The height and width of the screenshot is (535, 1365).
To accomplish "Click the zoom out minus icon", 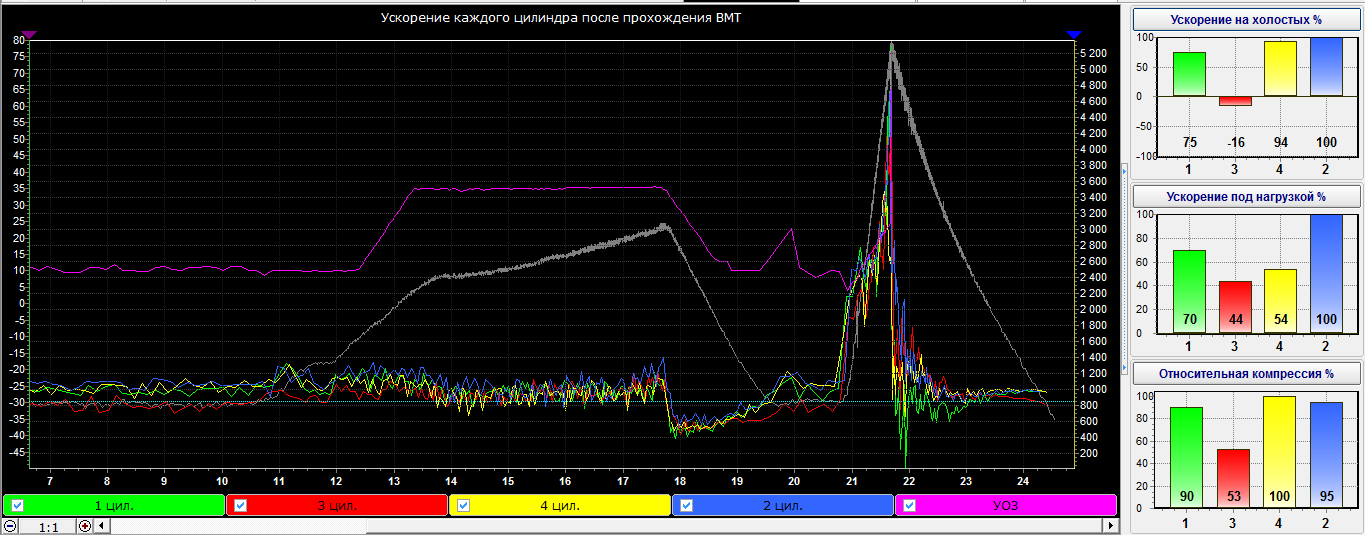I will click(x=9, y=526).
